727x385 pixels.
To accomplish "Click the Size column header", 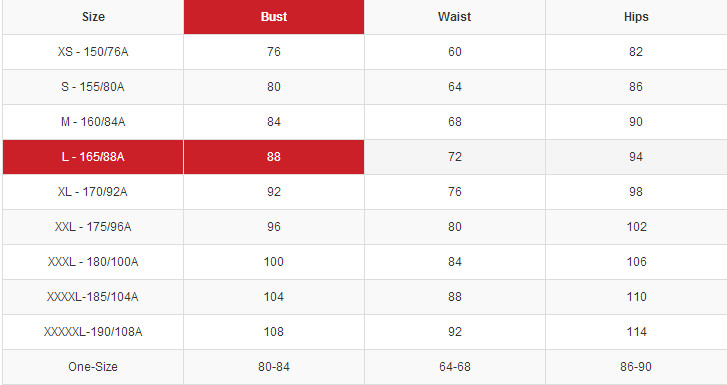I will (x=93, y=17).
